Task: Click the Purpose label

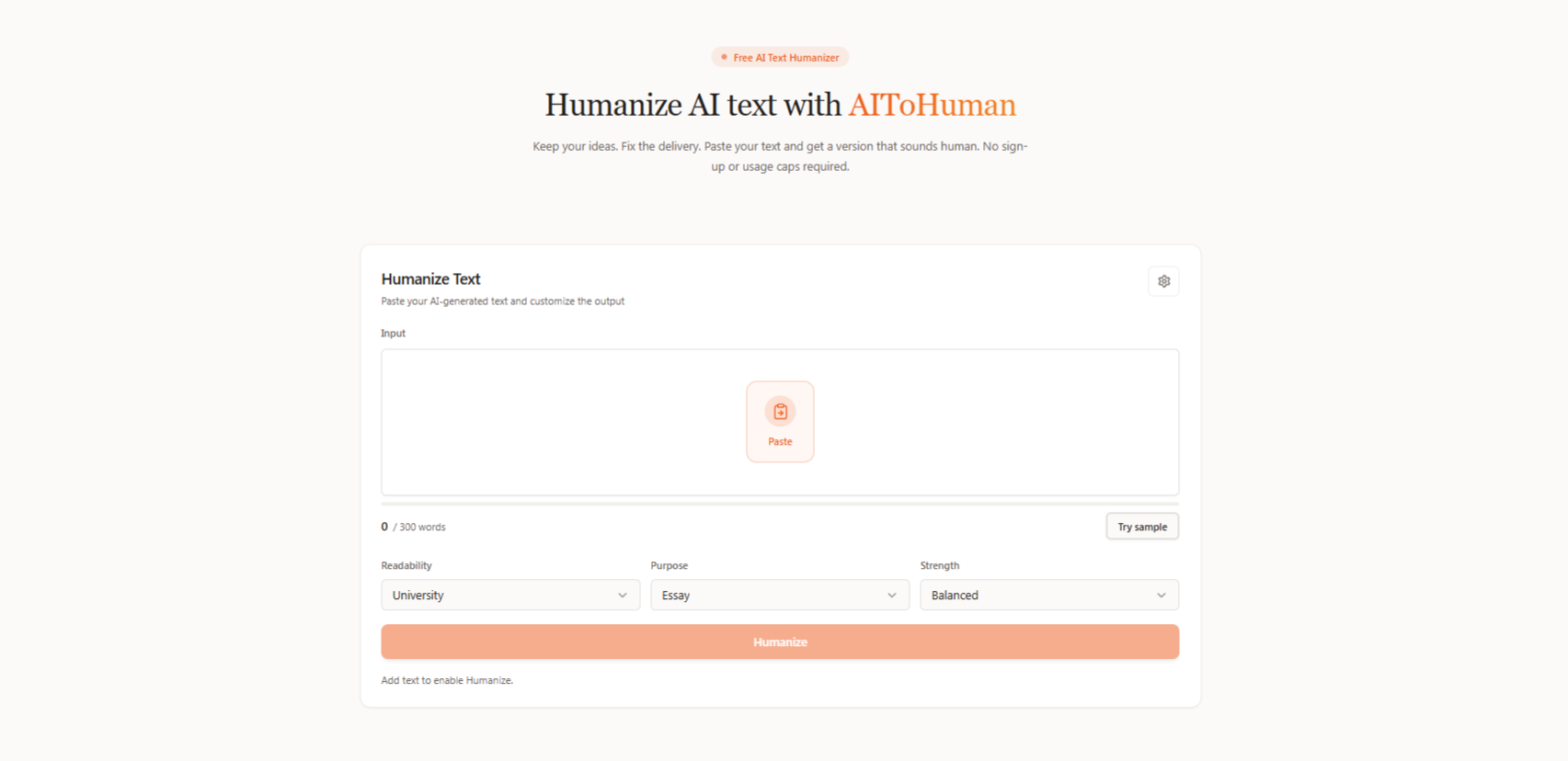Action: tap(670, 565)
